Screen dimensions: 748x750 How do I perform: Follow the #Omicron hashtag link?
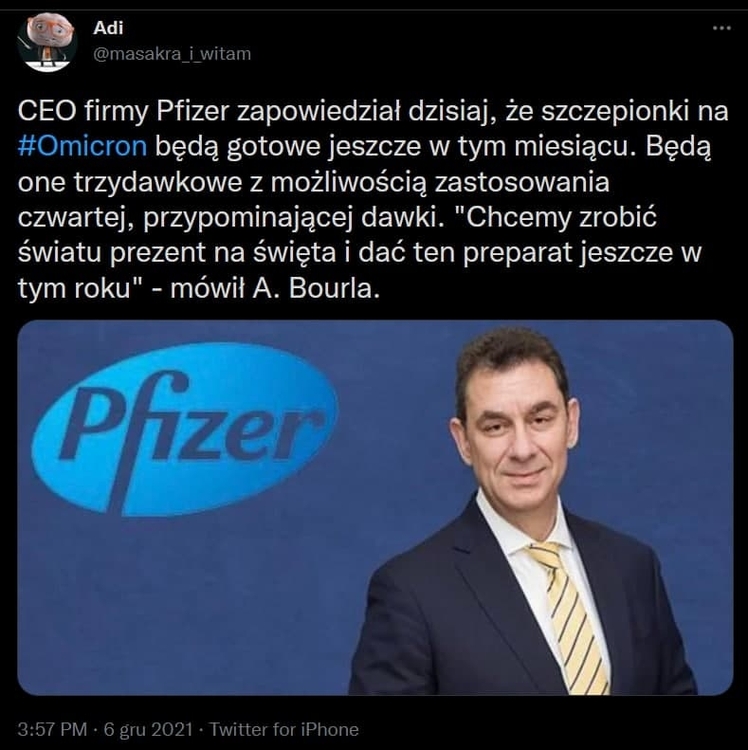tap(82, 146)
